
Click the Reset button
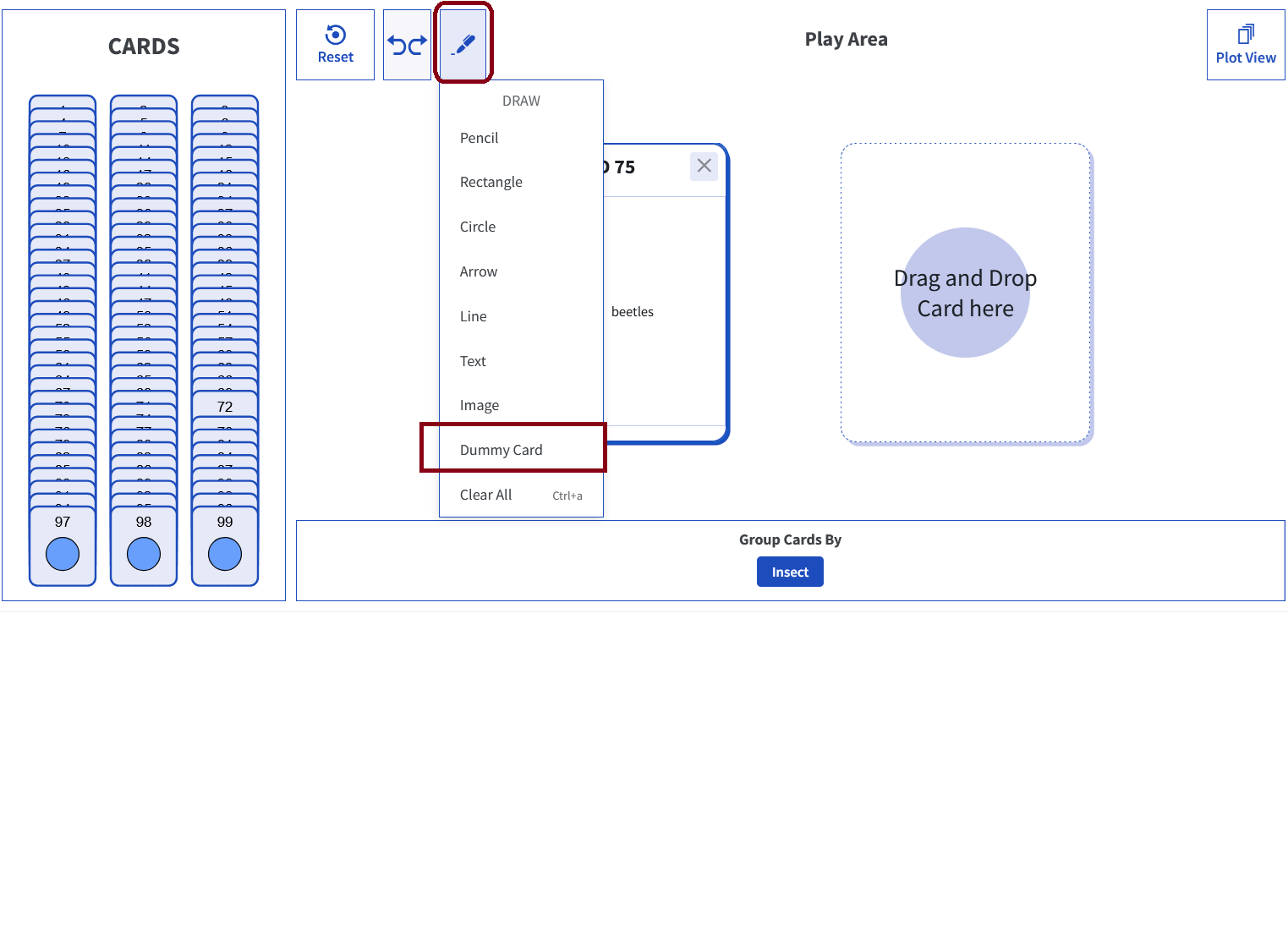point(335,45)
